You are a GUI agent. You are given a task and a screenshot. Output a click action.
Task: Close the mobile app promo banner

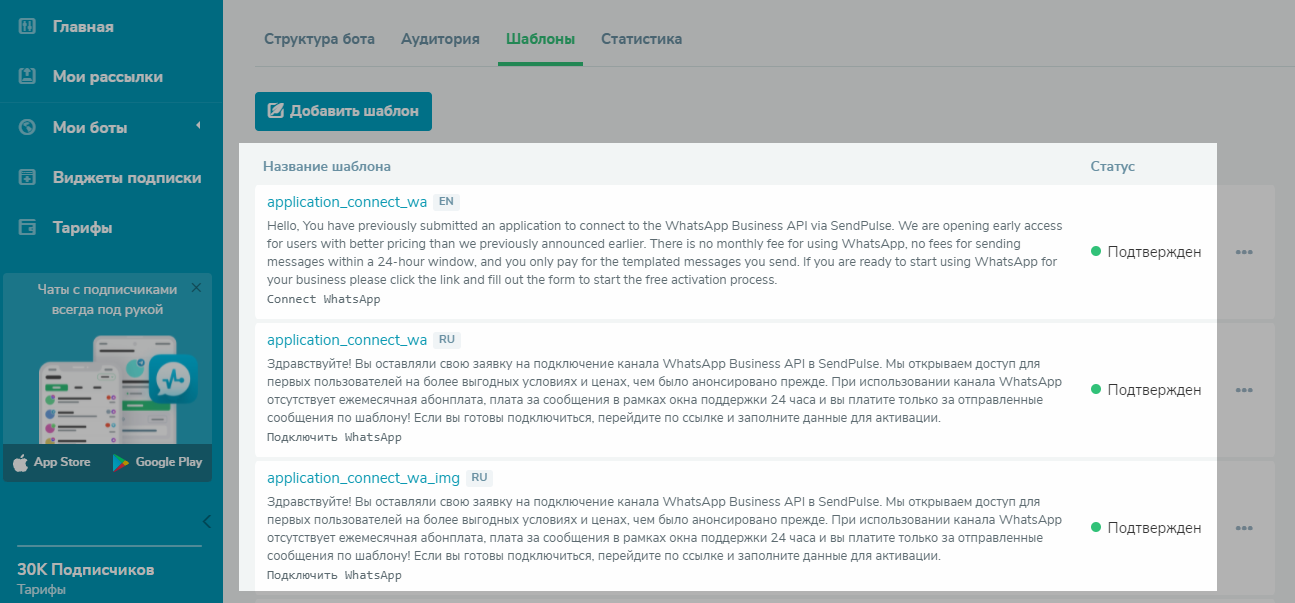[196, 288]
